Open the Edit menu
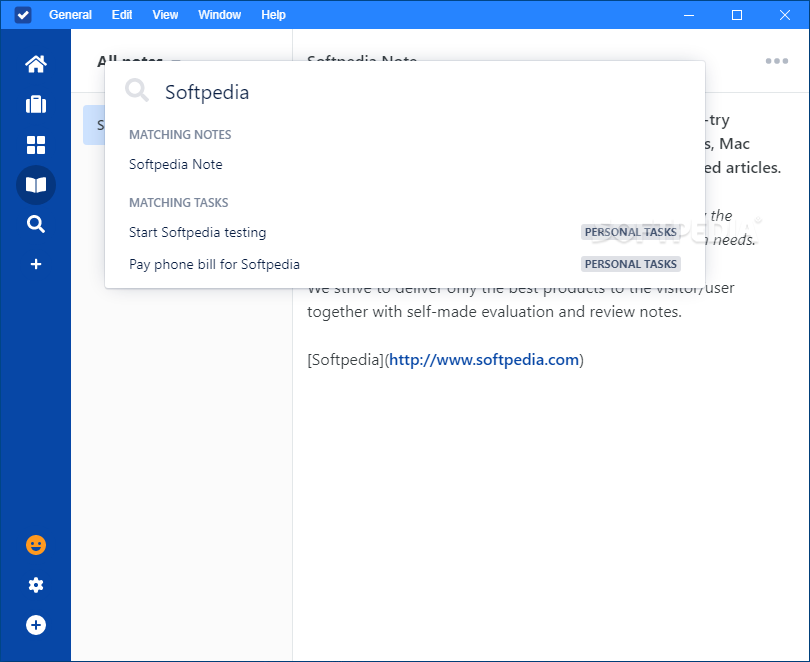The height and width of the screenshot is (662, 810). coord(122,14)
